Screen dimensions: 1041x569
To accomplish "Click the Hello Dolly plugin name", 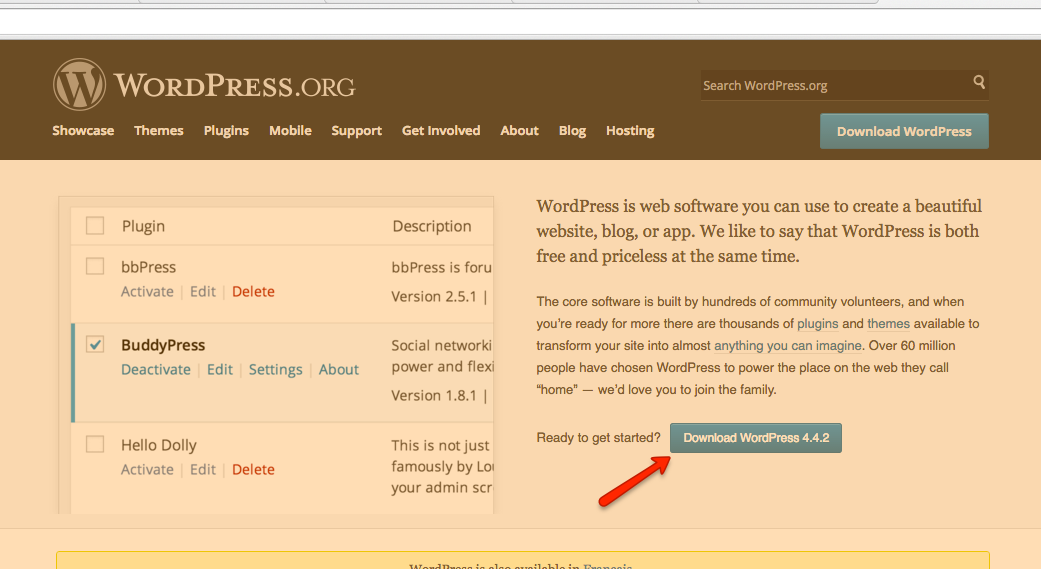I will coord(159,445).
